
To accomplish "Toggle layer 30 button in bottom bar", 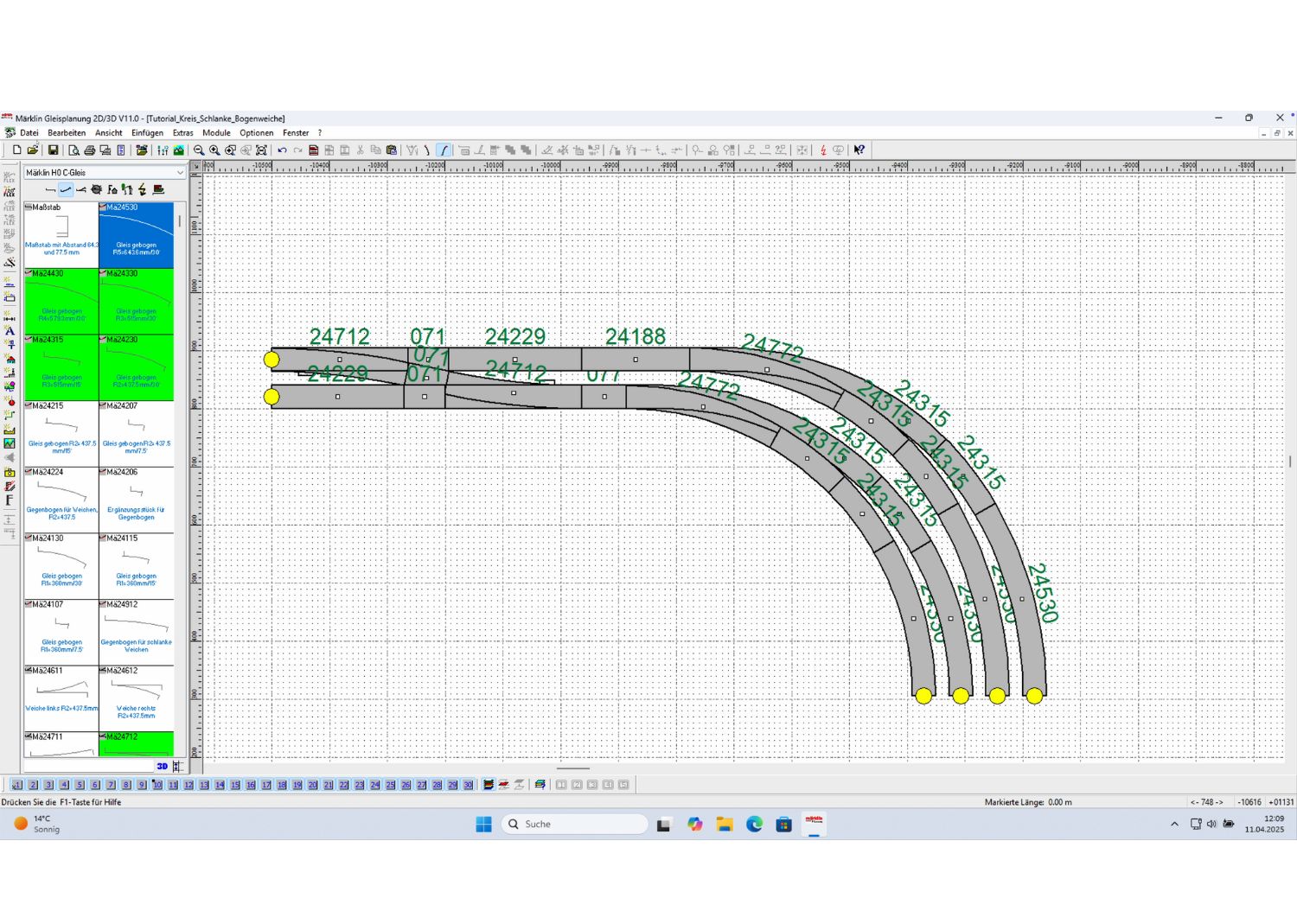I will 468,785.
